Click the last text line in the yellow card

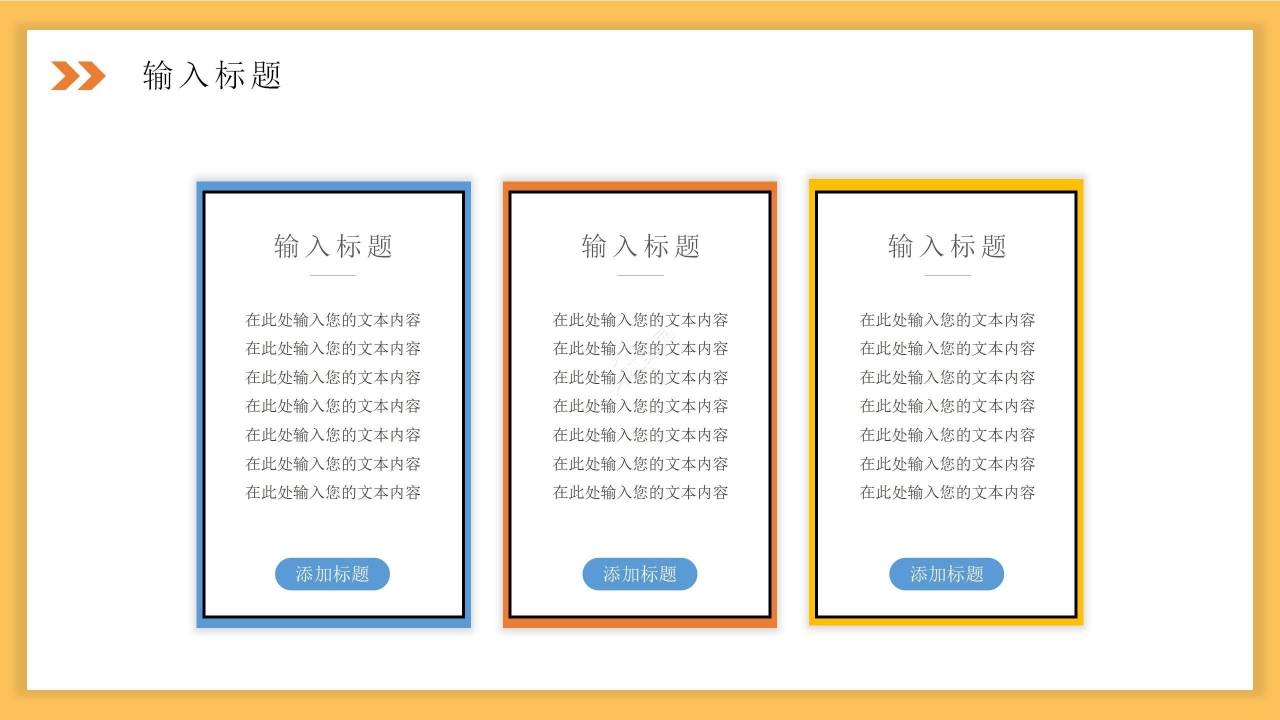click(947, 492)
